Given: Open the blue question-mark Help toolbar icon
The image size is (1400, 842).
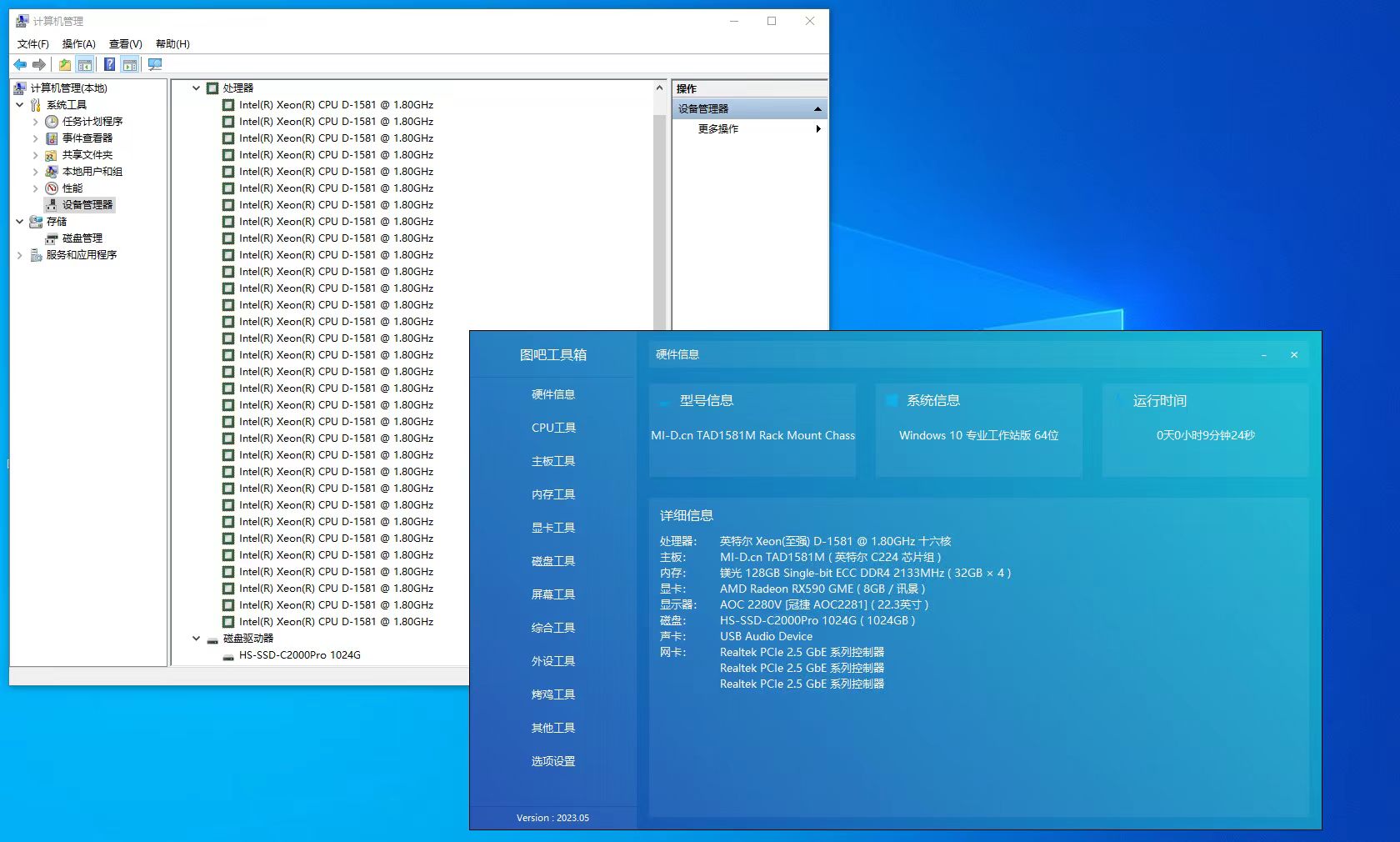Looking at the screenshot, I should 109,64.
